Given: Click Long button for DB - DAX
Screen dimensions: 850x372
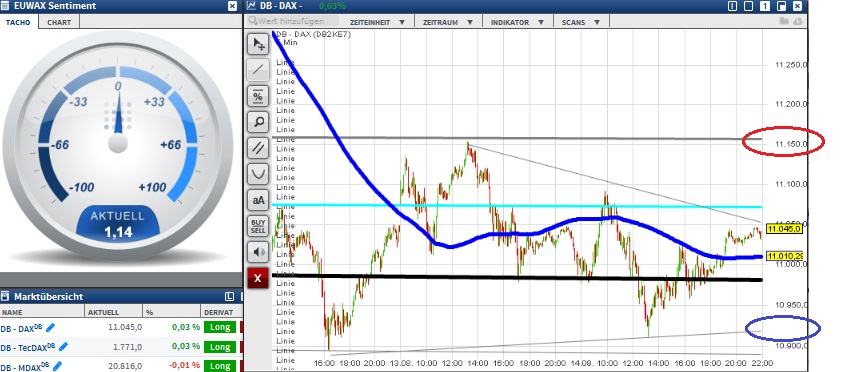Looking at the screenshot, I should pos(220,327).
